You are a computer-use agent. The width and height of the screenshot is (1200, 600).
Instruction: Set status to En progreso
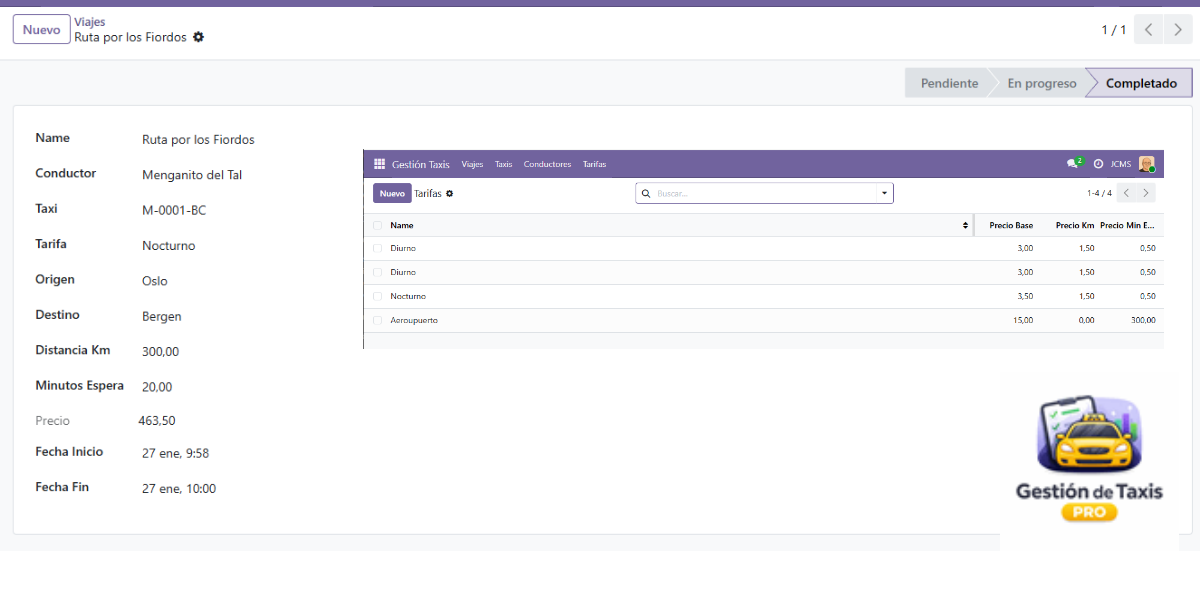tap(1041, 84)
